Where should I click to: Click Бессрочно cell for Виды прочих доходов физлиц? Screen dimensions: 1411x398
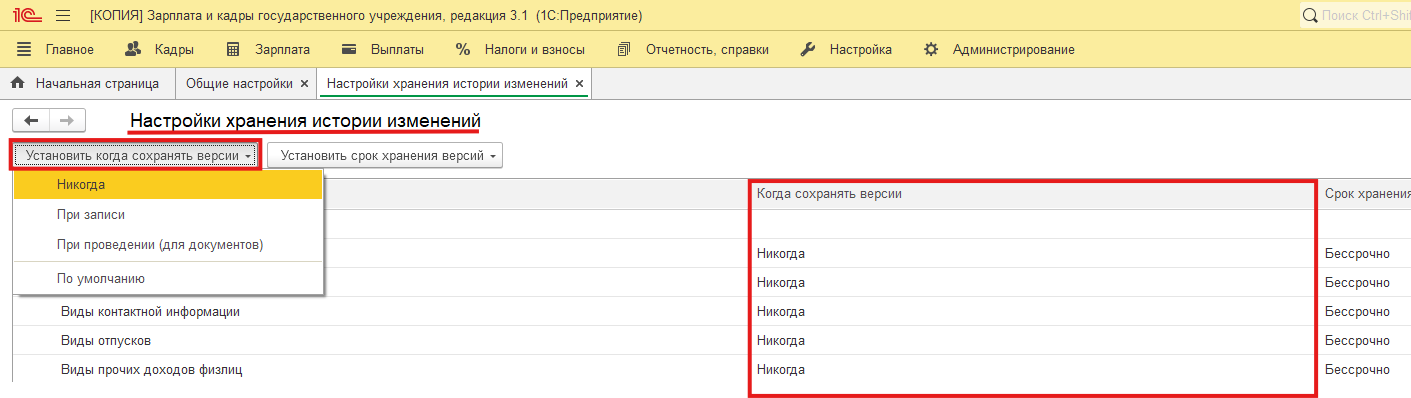tap(1365, 370)
